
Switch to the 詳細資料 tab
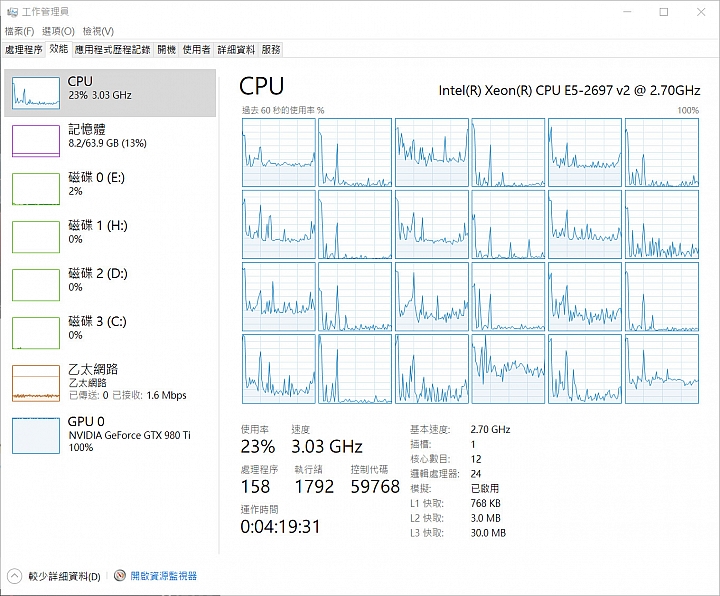tap(236, 49)
